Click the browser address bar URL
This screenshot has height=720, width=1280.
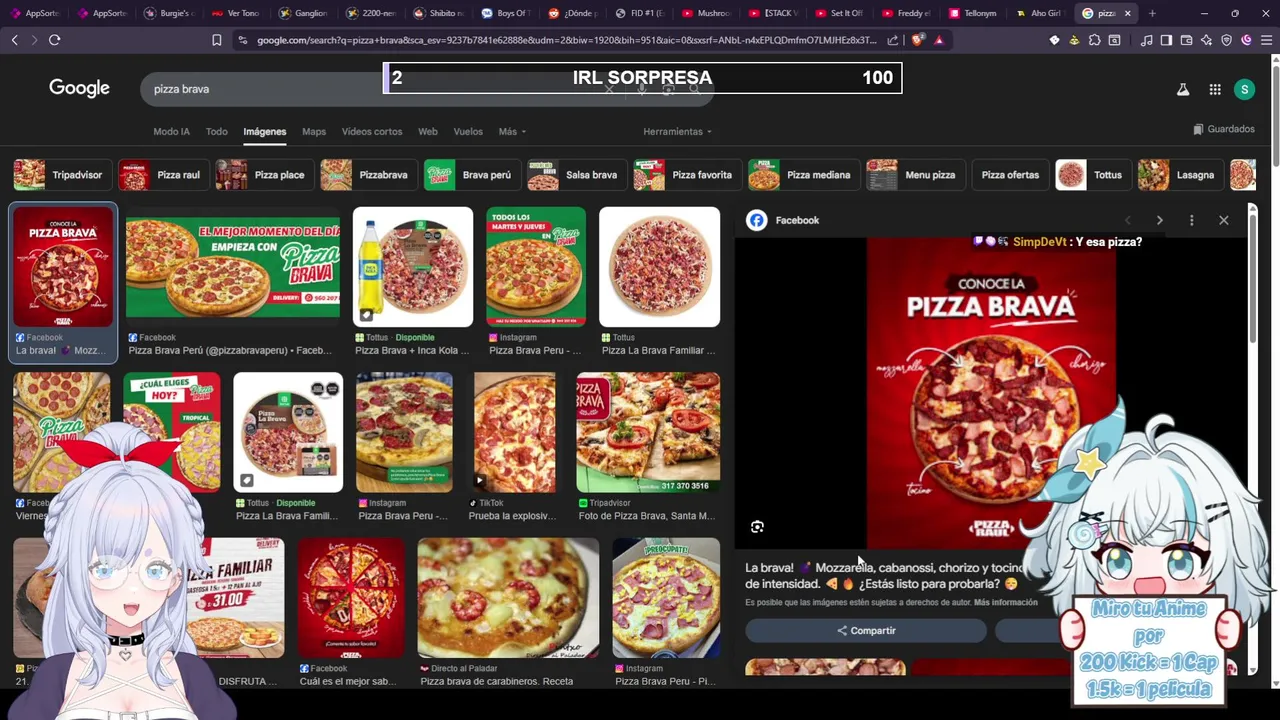tap(566, 40)
